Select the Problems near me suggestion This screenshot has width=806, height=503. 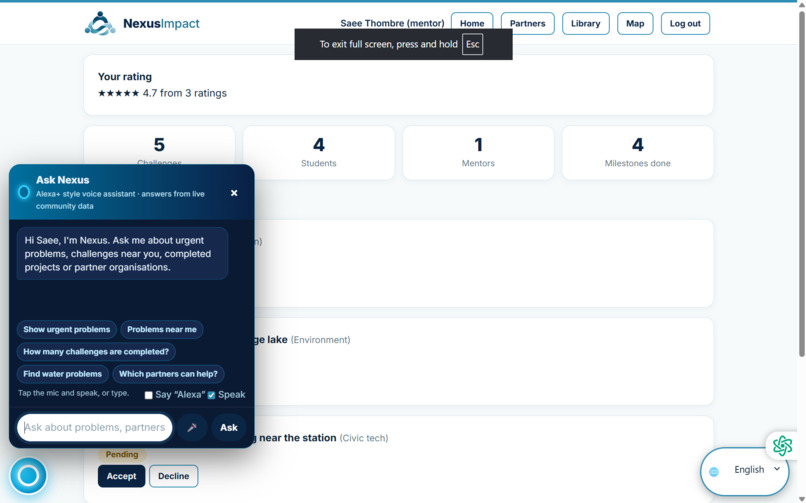click(162, 329)
